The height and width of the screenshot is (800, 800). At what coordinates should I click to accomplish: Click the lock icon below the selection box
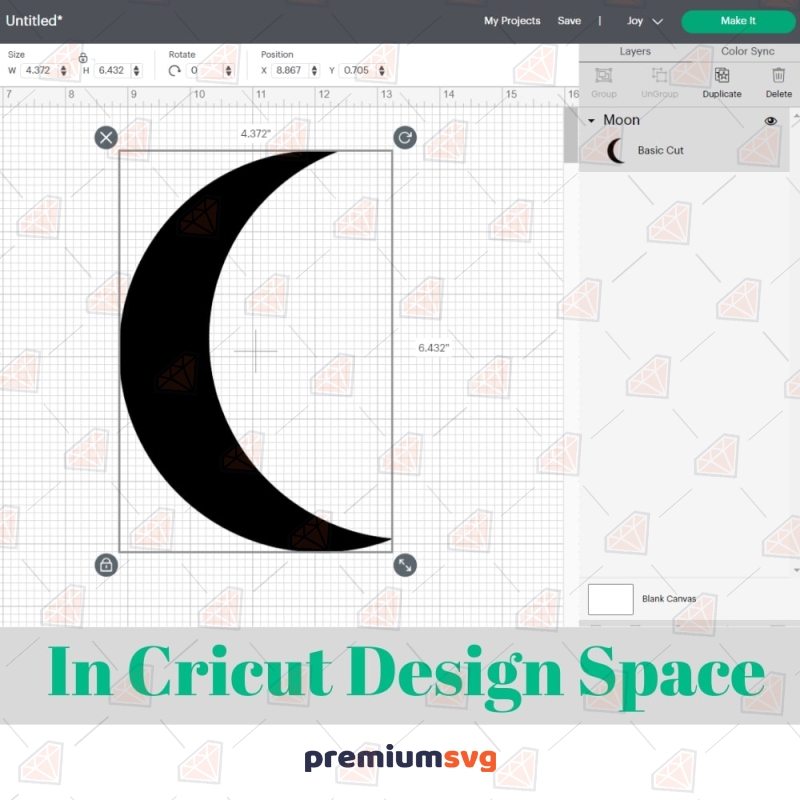point(106,565)
